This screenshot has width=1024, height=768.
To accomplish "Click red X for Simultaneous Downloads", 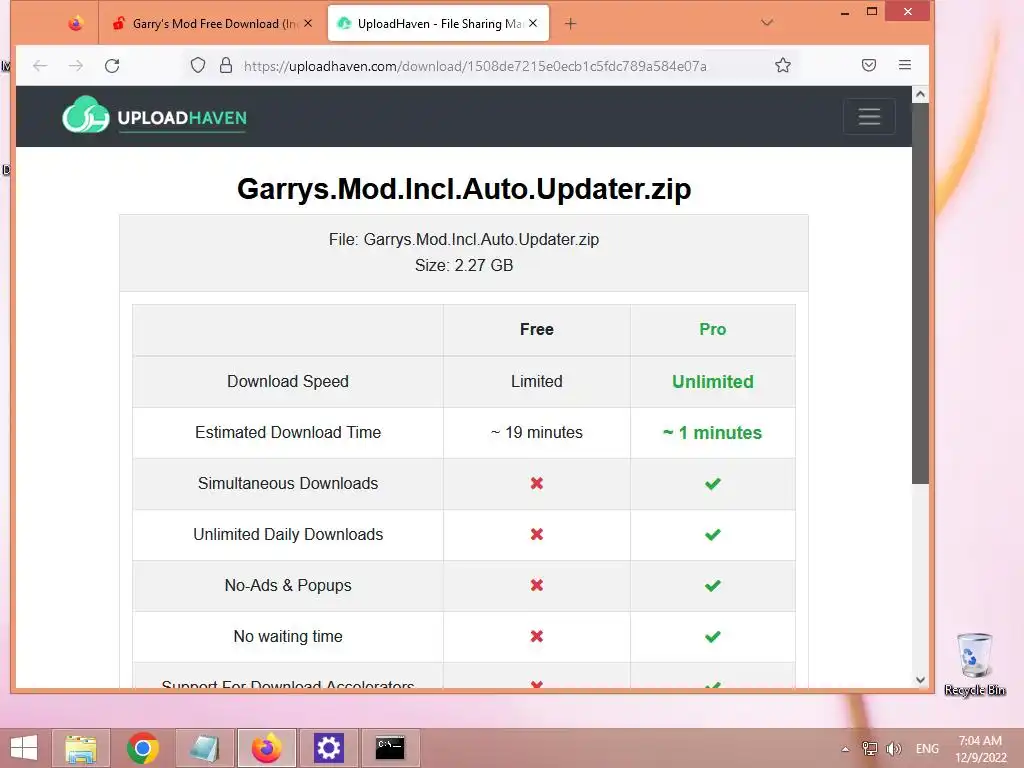I will click(537, 483).
